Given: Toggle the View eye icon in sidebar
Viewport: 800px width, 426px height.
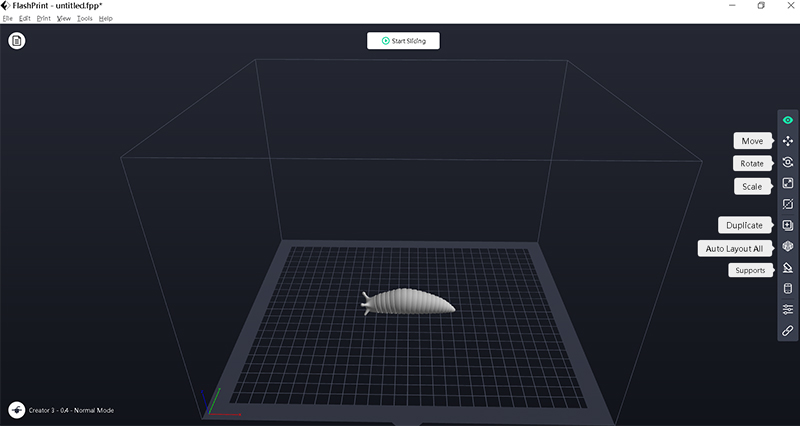Looking at the screenshot, I should [x=788, y=120].
